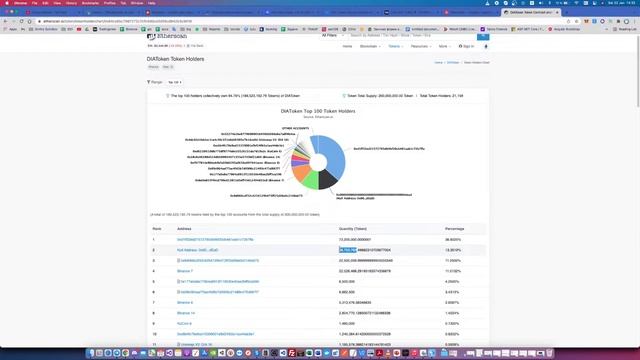The width and height of the screenshot is (640, 360).
Task: Click contract icon on rank 5 row
Action: [178, 282]
